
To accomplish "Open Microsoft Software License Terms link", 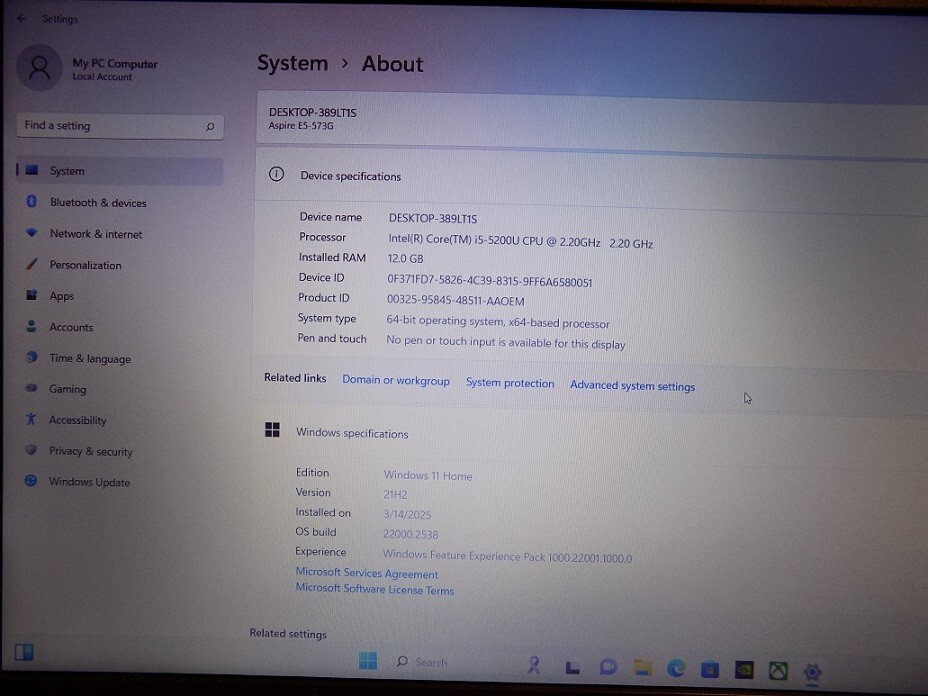I will 375,589.
